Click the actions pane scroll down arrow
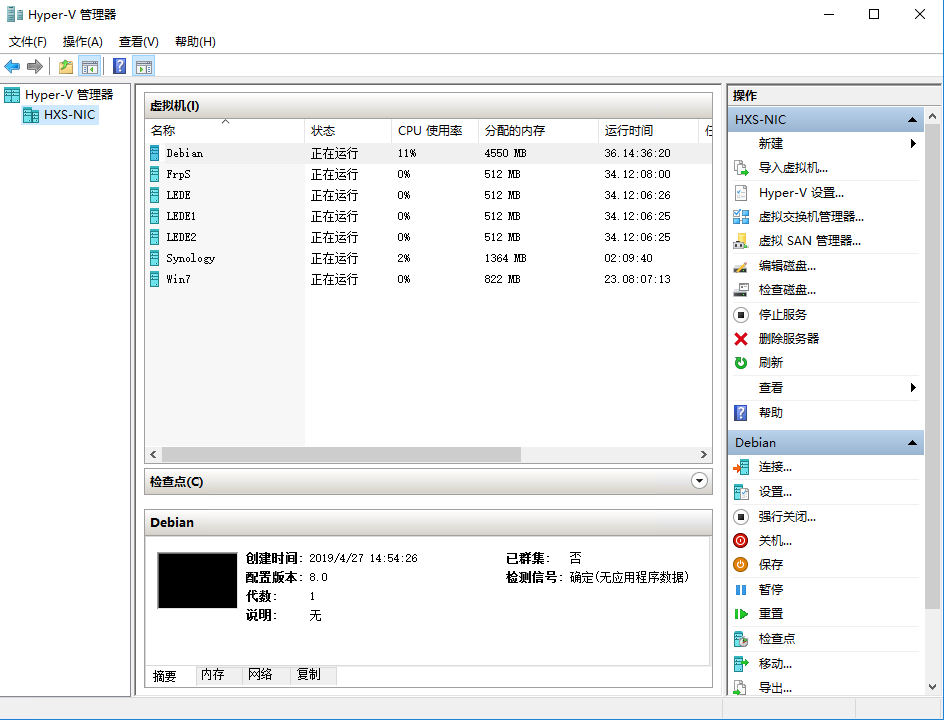 932,687
